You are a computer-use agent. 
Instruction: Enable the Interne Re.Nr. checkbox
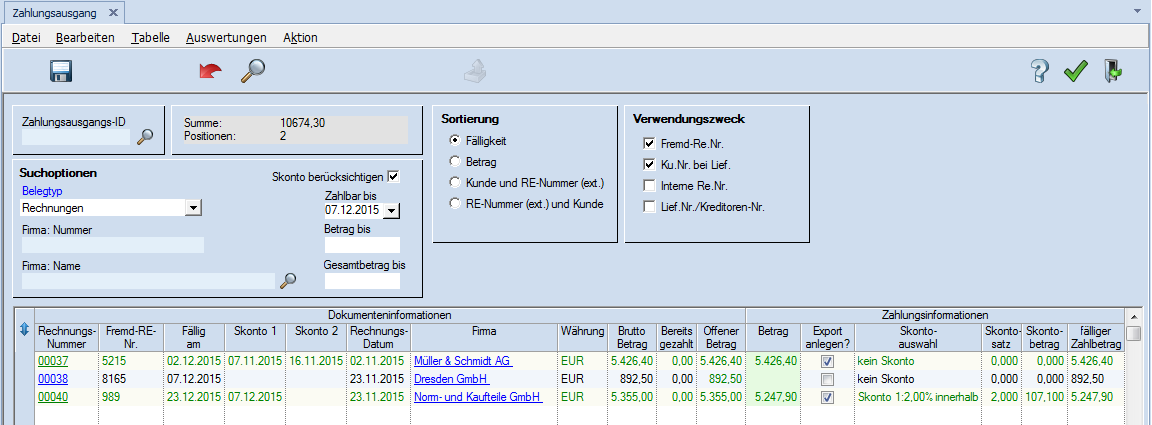649,186
